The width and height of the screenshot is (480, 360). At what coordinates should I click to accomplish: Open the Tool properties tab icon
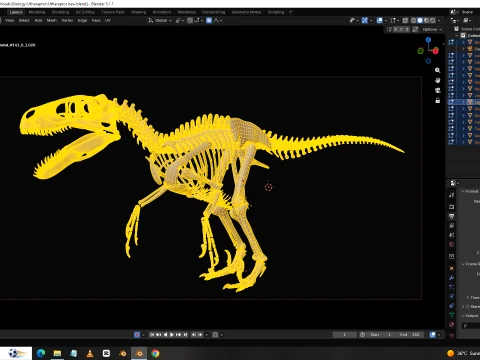[452, 195]
